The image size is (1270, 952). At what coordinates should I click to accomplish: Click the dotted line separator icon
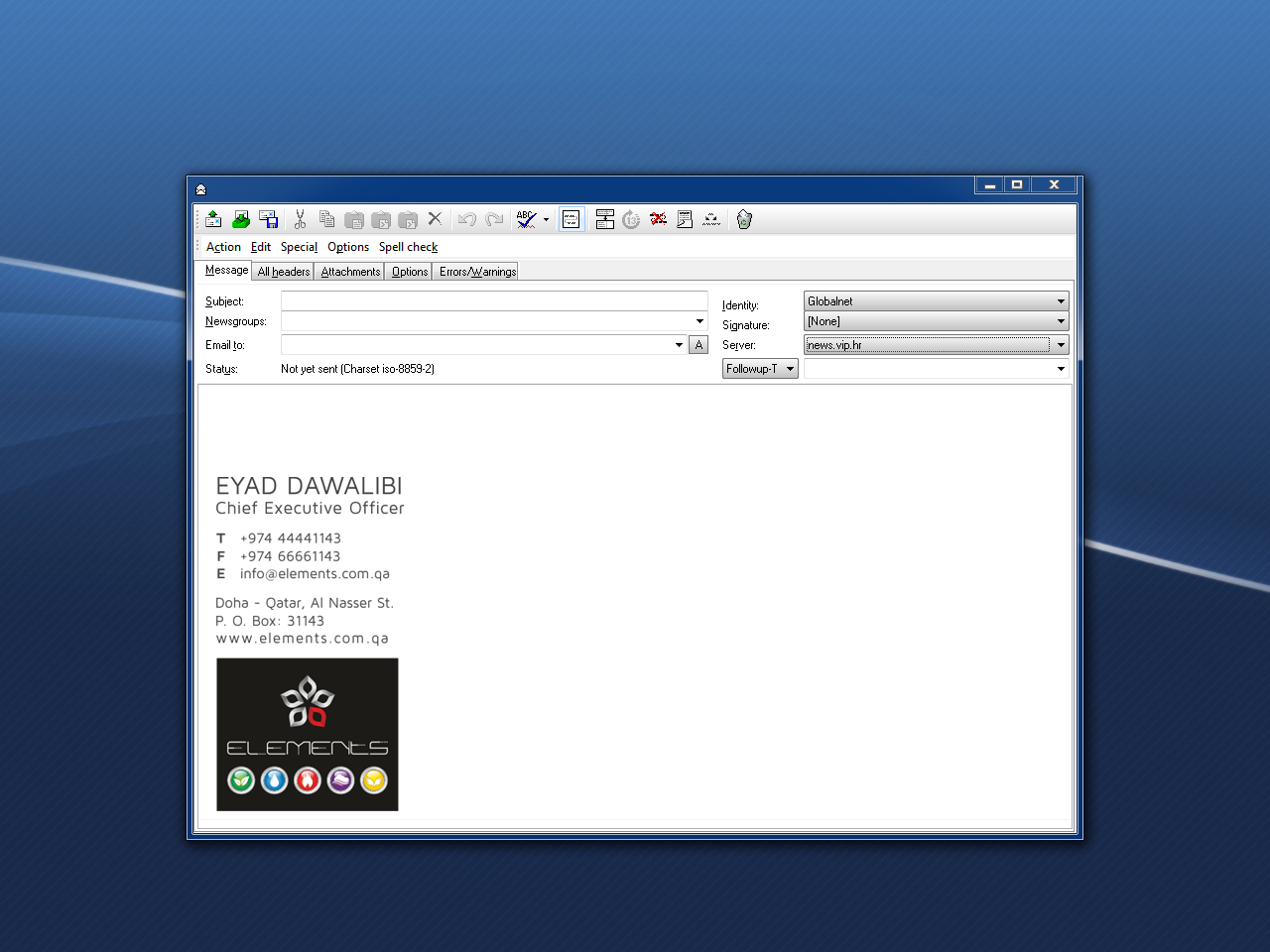pyautogui.click(x=711, y=219)
